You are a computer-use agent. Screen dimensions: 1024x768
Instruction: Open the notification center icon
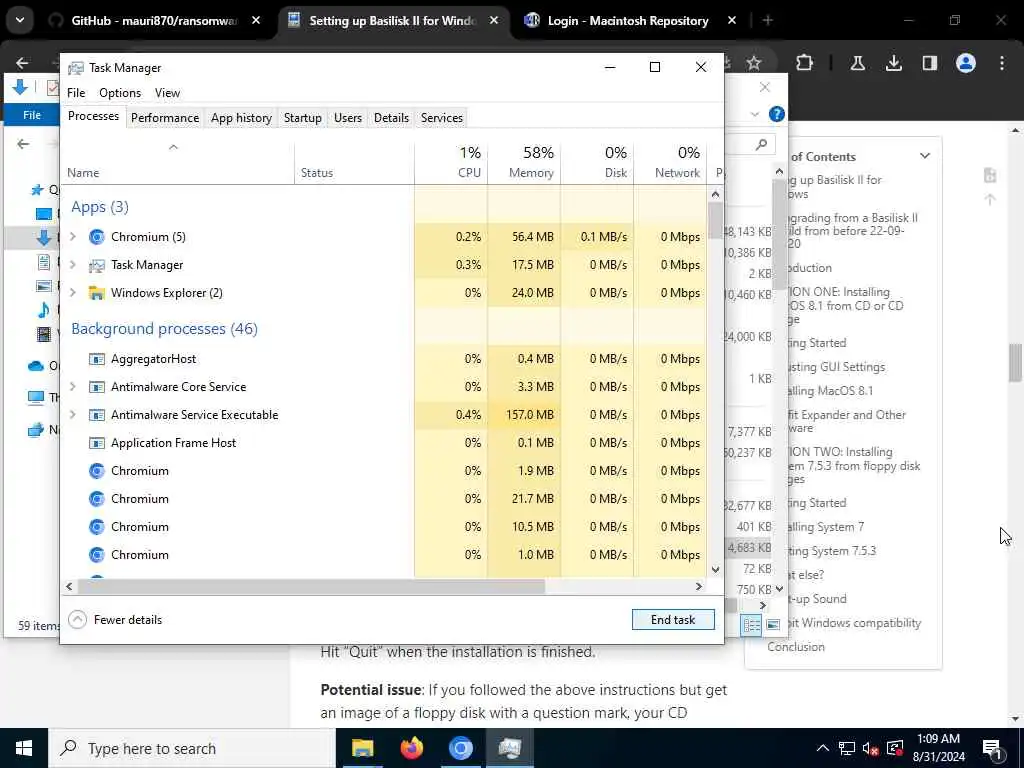tap(992, 748)
